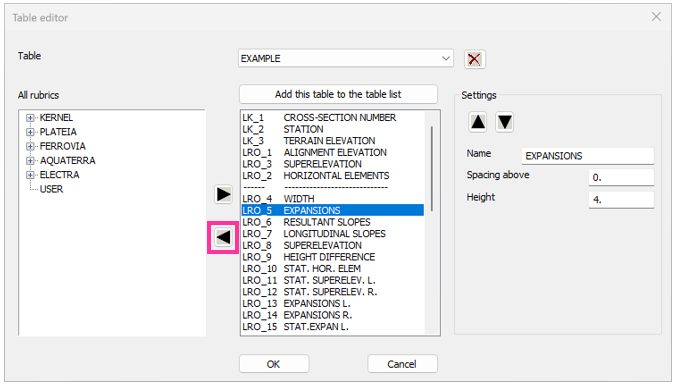Click the red X delete table icon
This screenshot has height=385, width=677.
click(x=475, y=59)
